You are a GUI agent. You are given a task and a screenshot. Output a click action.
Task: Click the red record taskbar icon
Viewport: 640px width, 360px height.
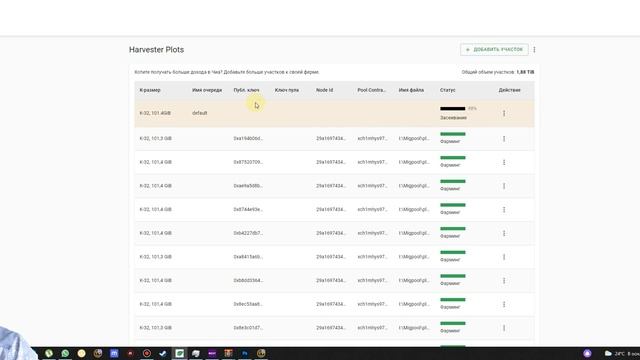point(147,353)
